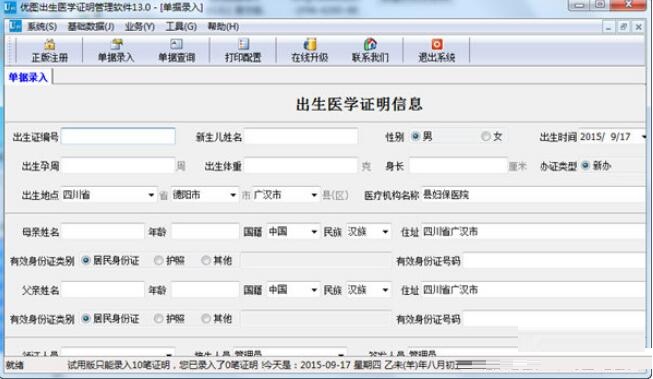Select 其他 for the father's ID type
Image resolution: width=653 pixels, height=379 pixels.
point(206,319)
